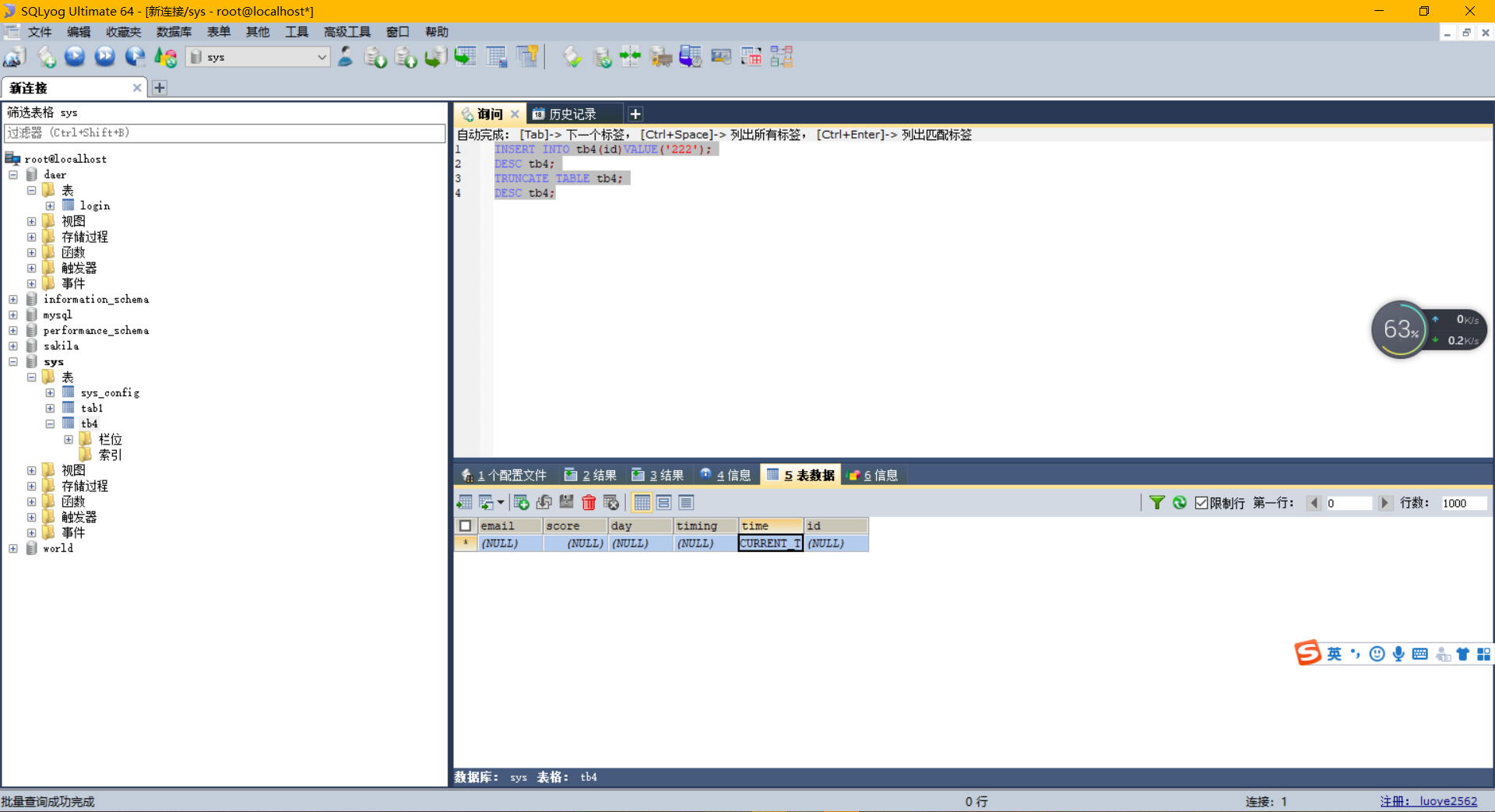Click the copy database to other host icon

[435, 57]
